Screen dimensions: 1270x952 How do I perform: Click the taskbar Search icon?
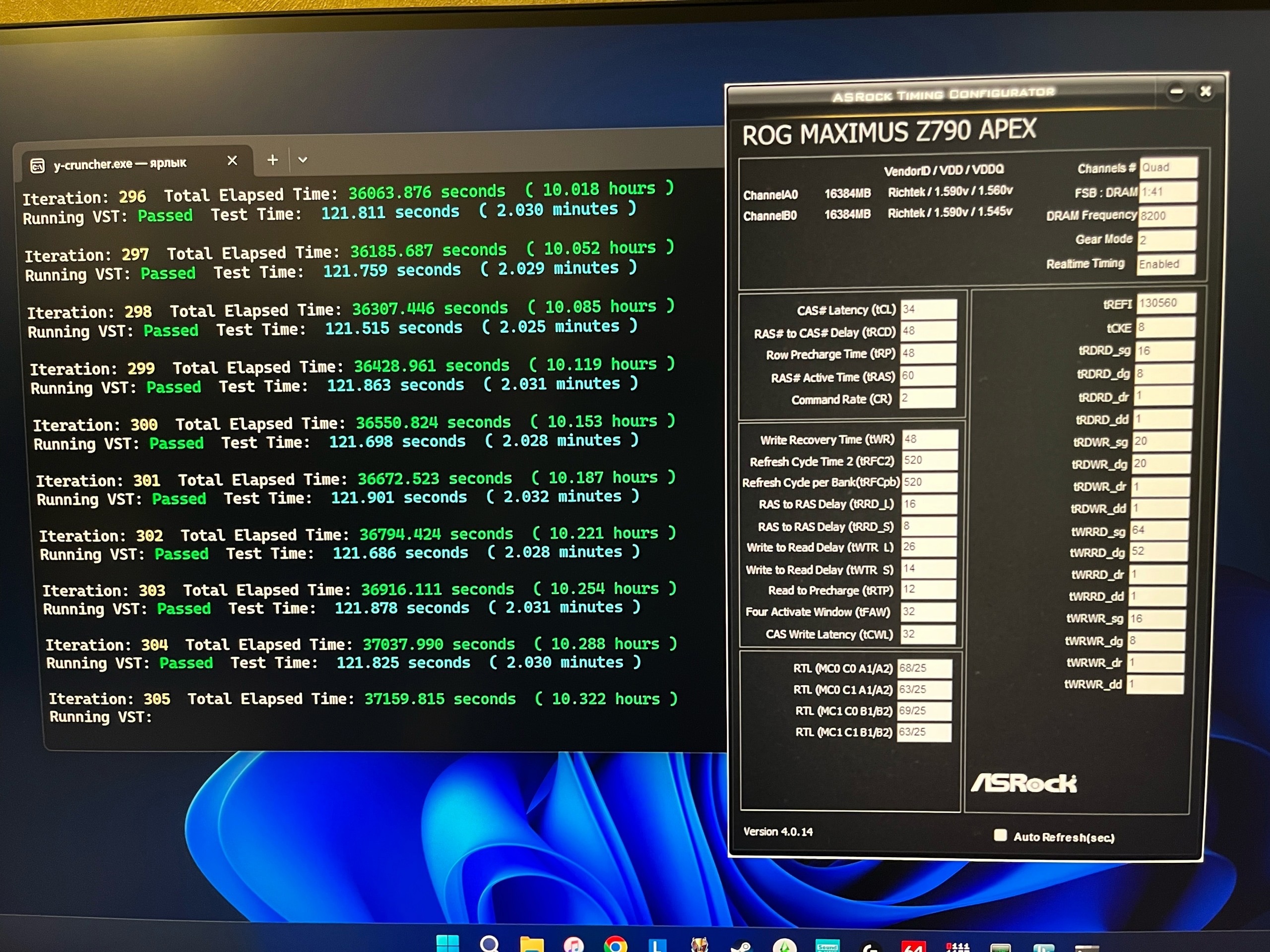[x=489, y=944]
